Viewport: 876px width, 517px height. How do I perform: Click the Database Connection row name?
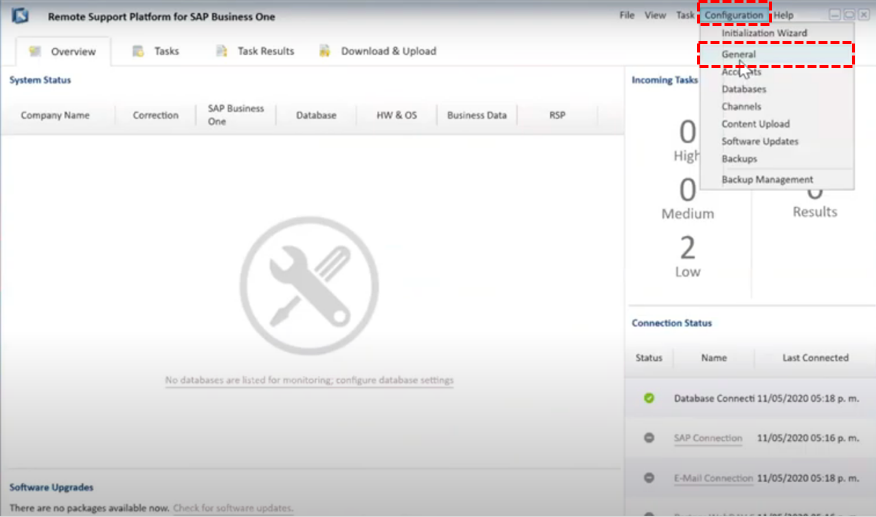coord(714,399)
